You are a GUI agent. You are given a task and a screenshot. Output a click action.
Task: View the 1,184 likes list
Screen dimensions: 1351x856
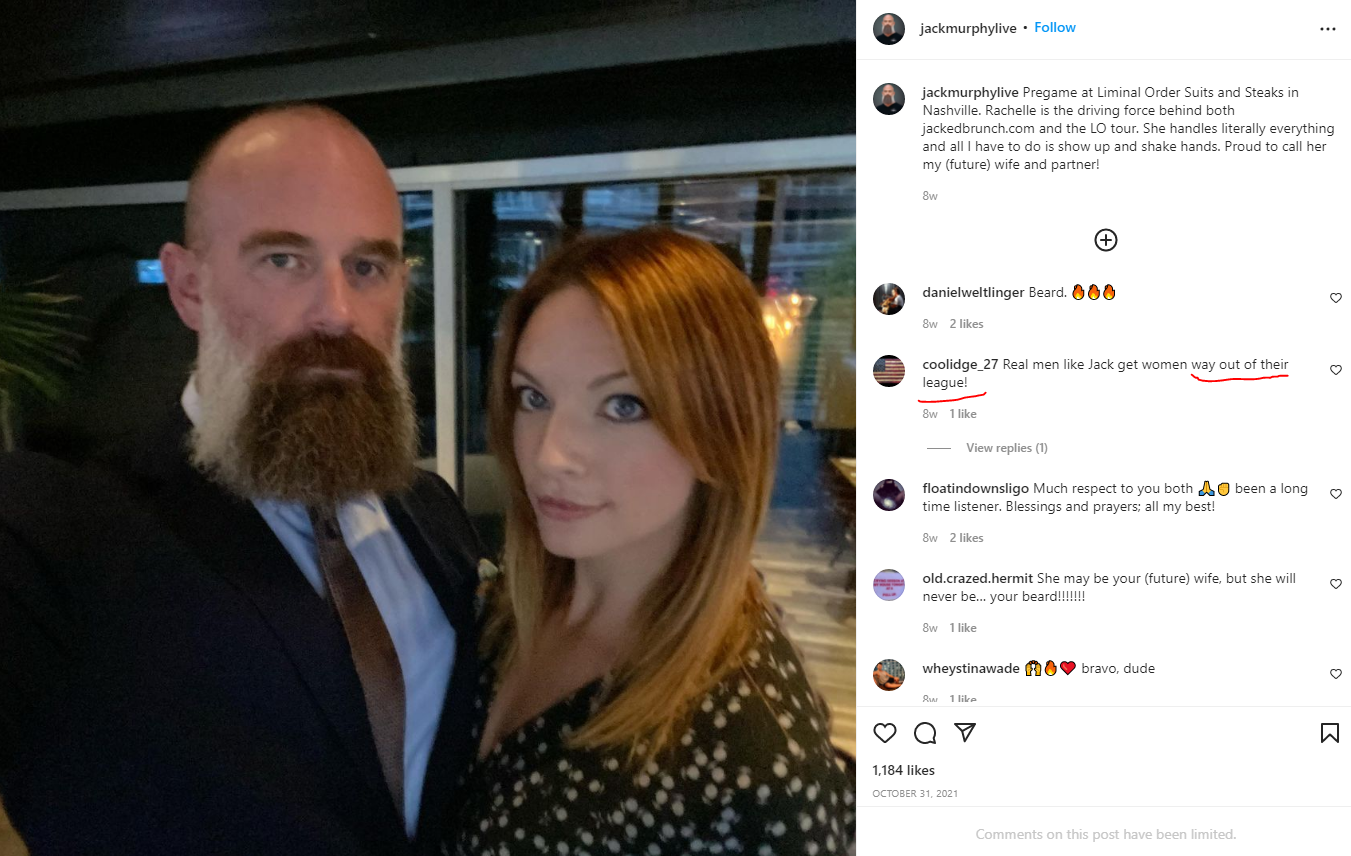(903, 770)
